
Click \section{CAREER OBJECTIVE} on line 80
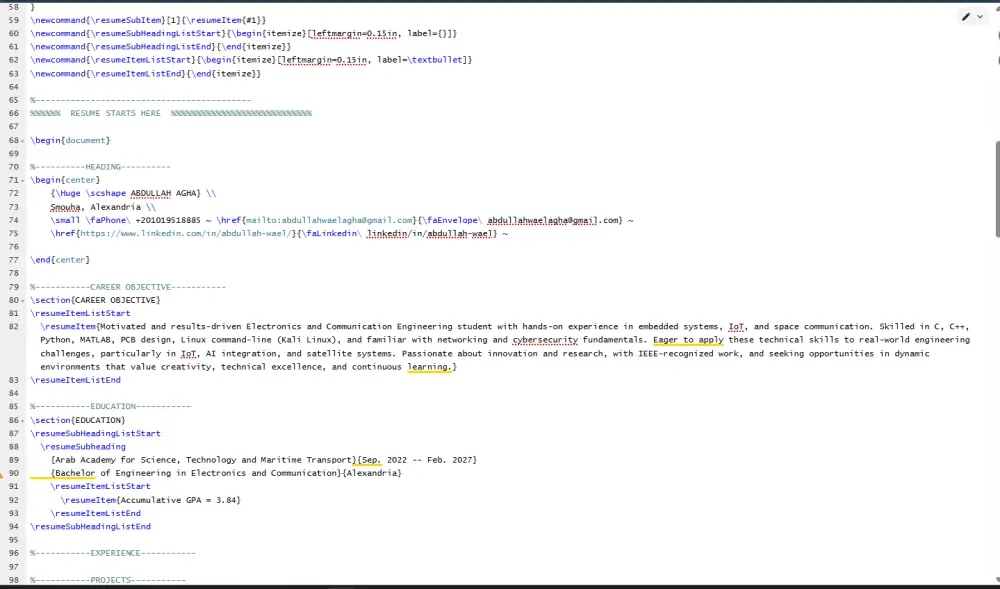(95, 300)
